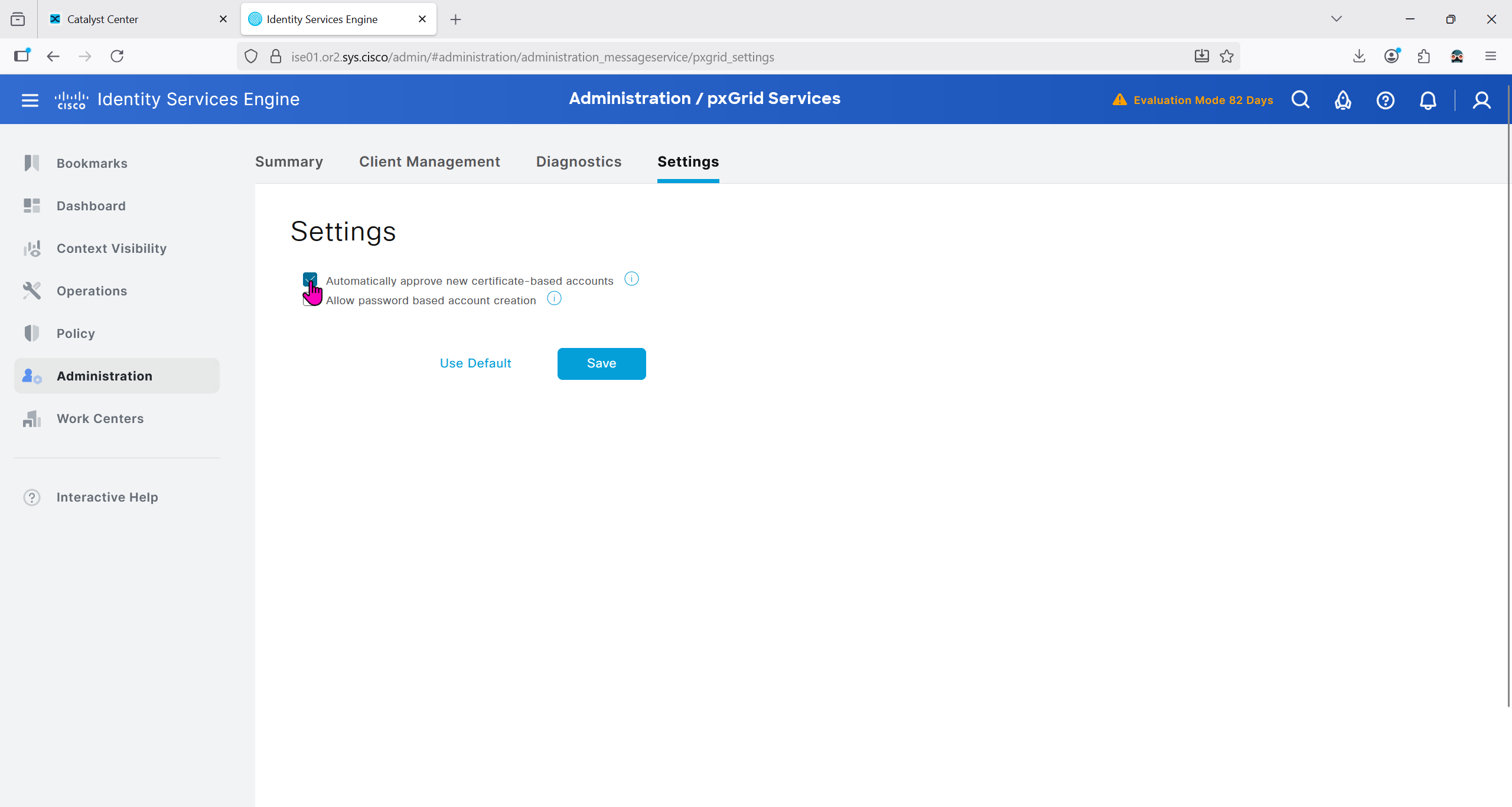This screenshot has width=1512, height=807.
Task: Open the Firefox application menu
Action: click(x=1490, y=56)
